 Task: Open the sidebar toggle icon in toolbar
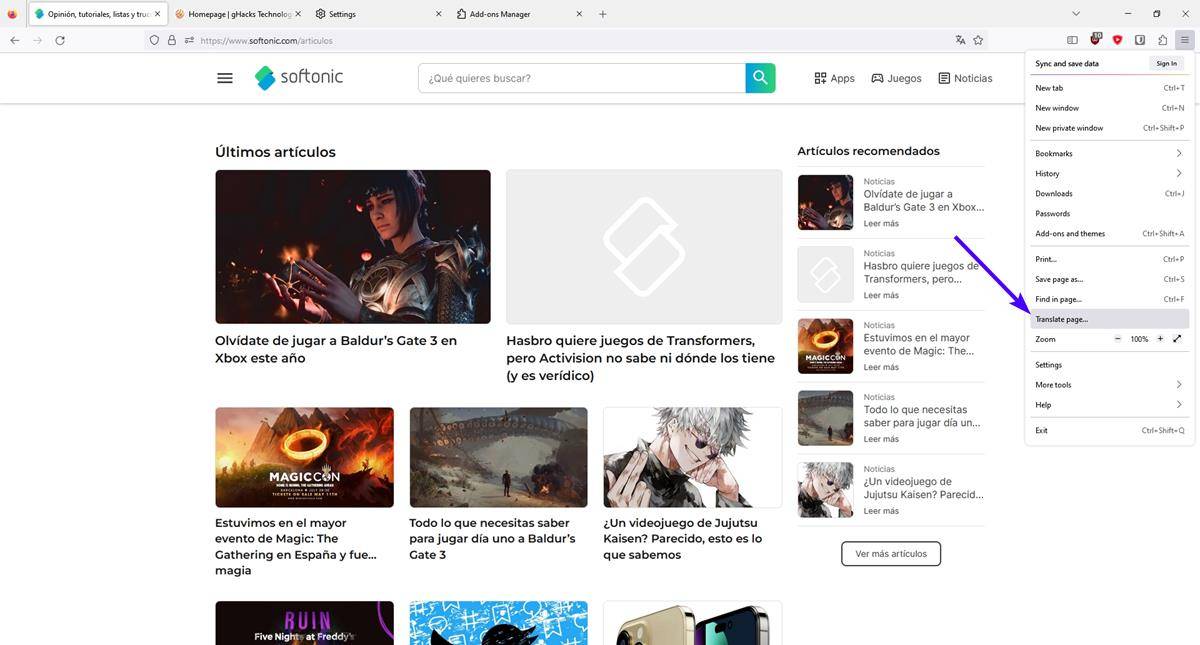(x=1072, y=40)
